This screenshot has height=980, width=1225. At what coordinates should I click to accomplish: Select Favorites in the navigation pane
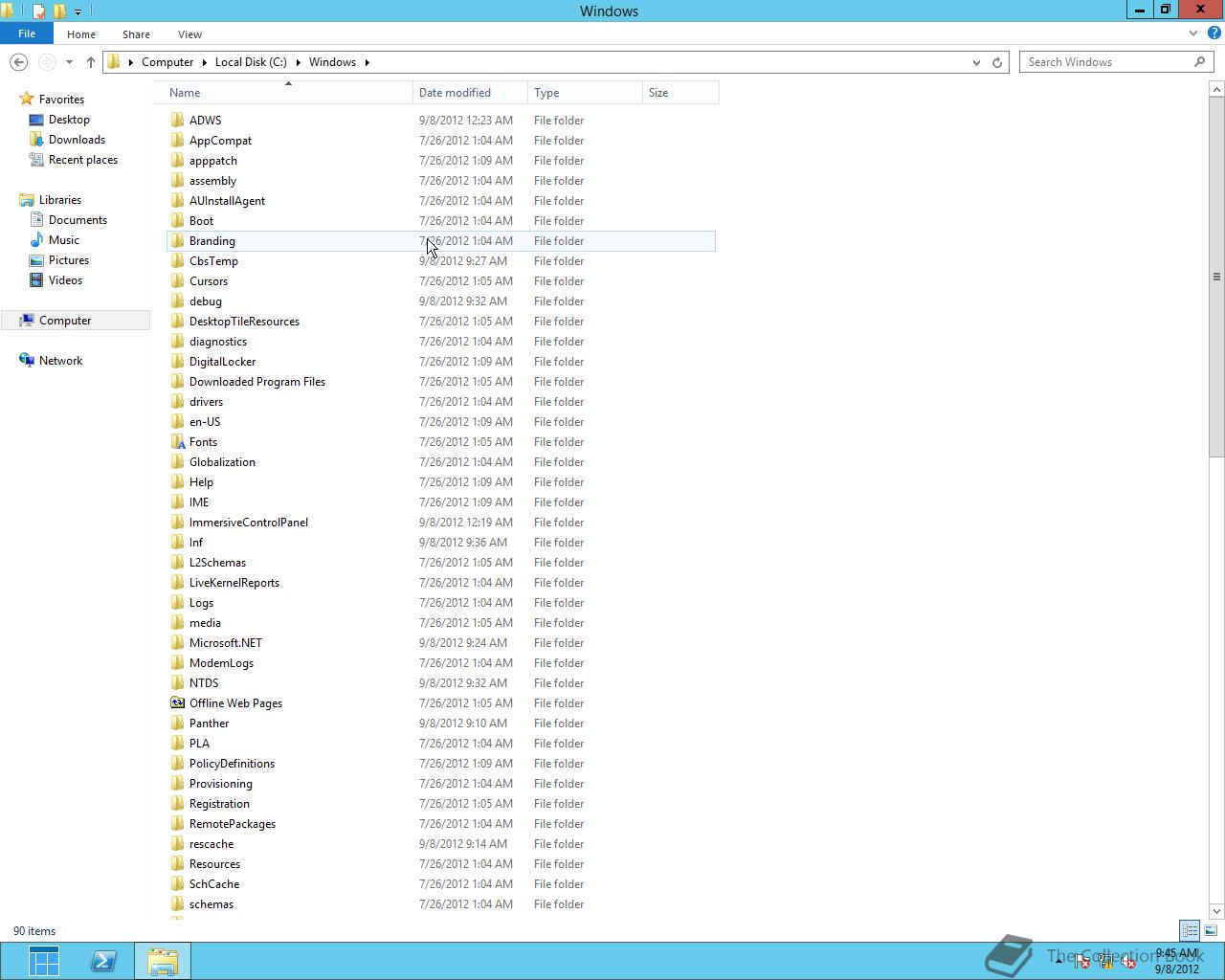[61, 100]
